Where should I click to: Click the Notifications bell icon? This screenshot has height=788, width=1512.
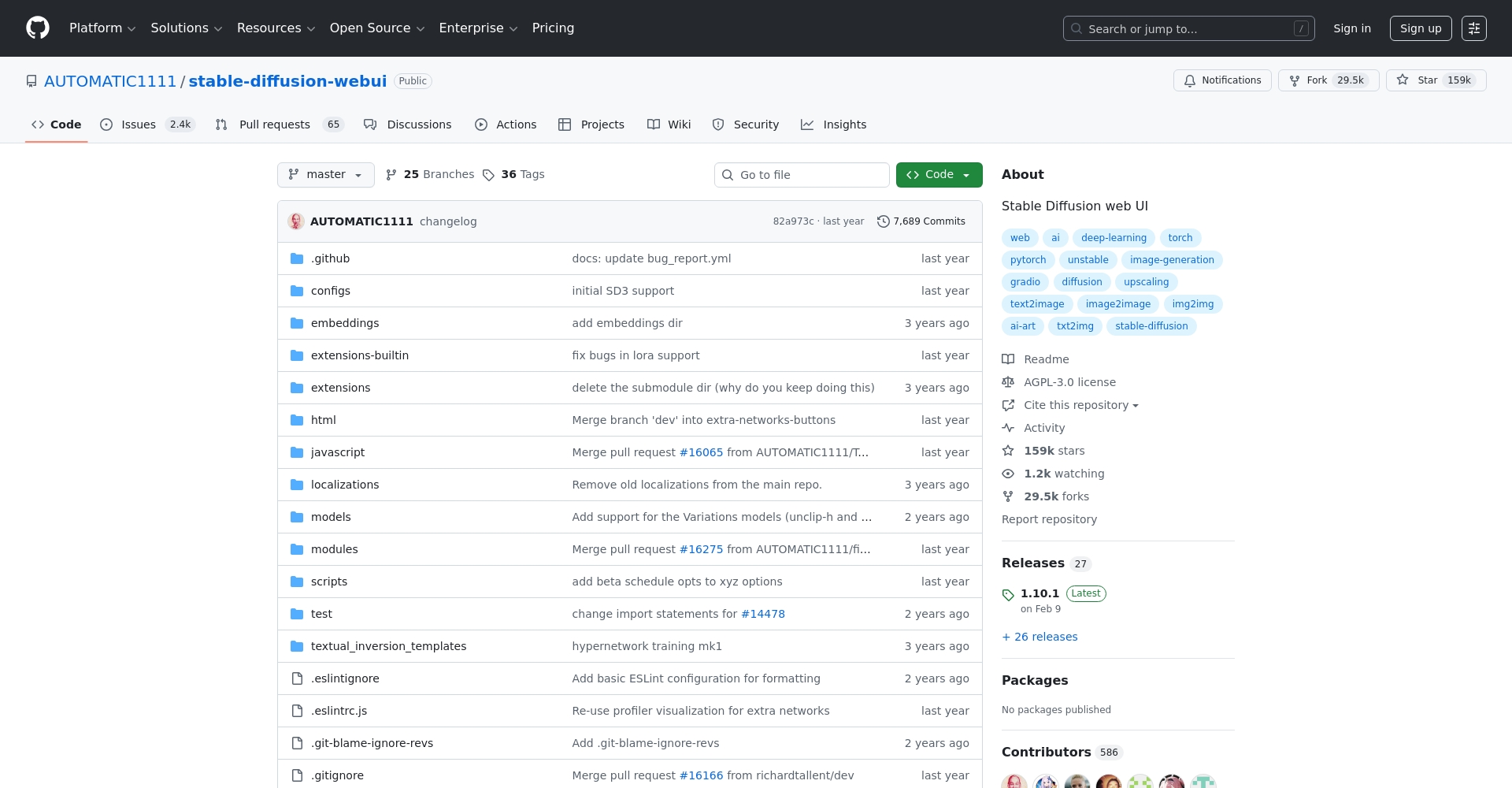(x=1189, y=80)
